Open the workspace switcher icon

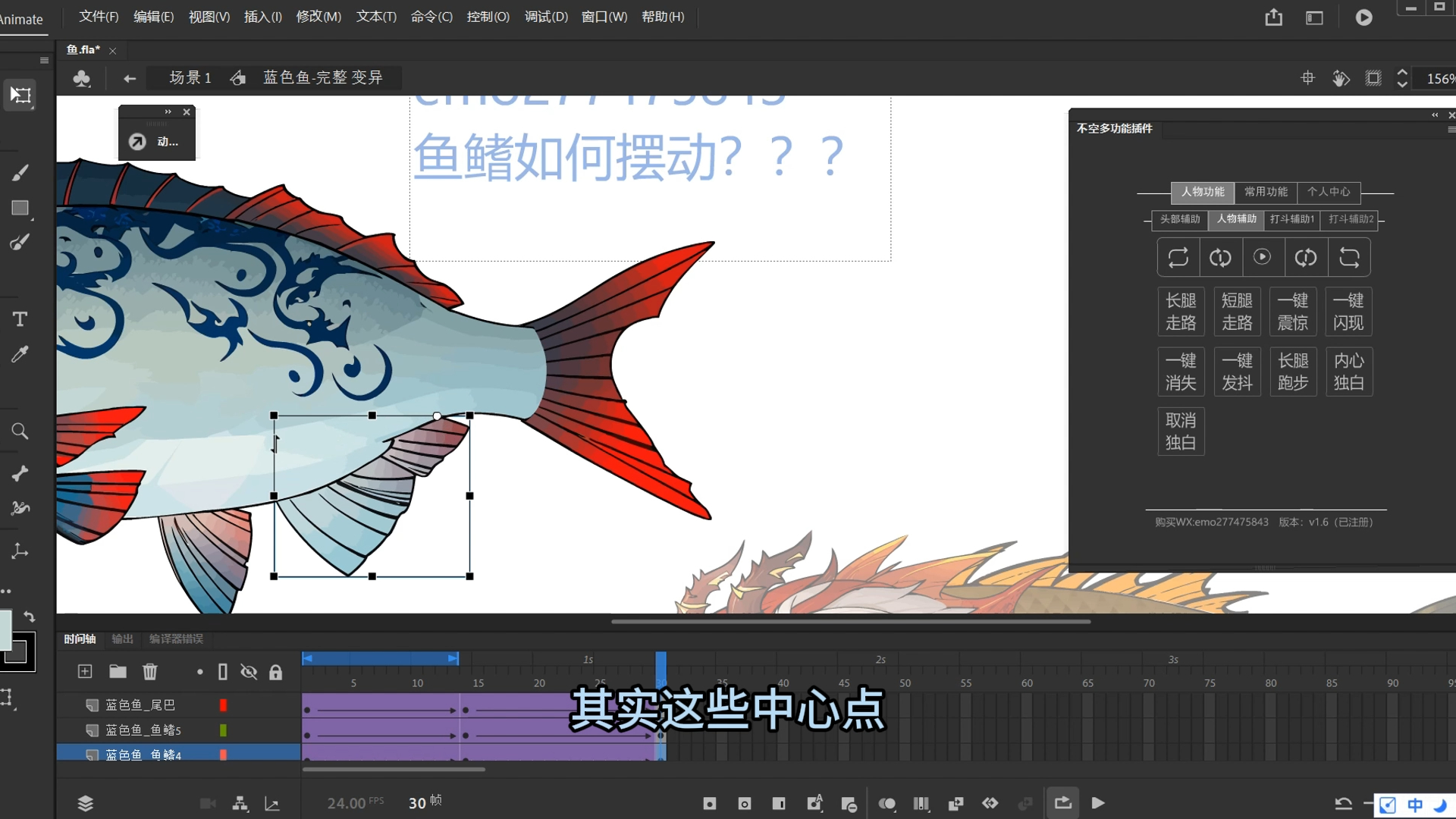tap(1314, 17)
